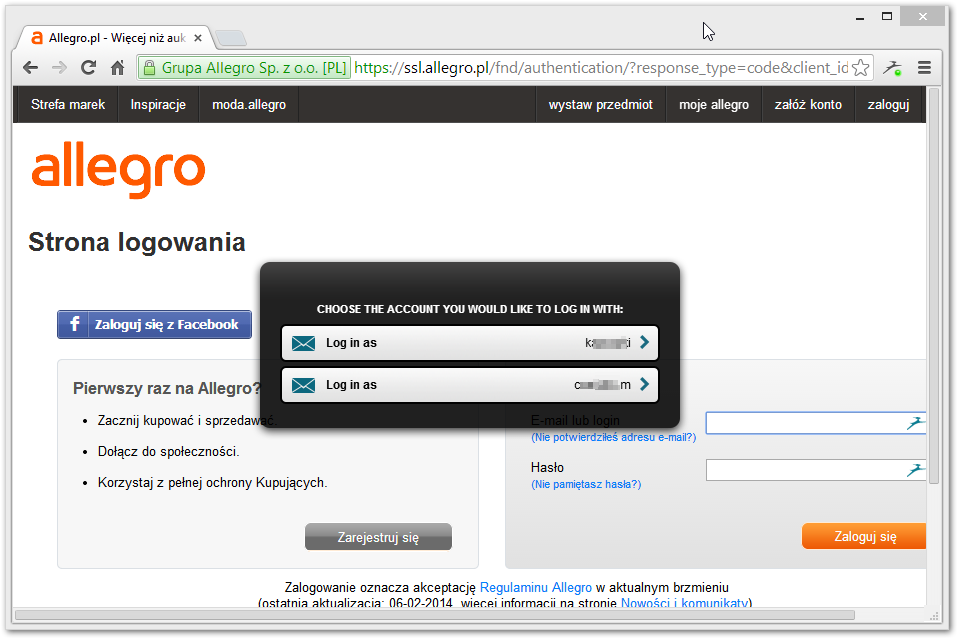Focus the Hasło password field

(x=816, y=470)
